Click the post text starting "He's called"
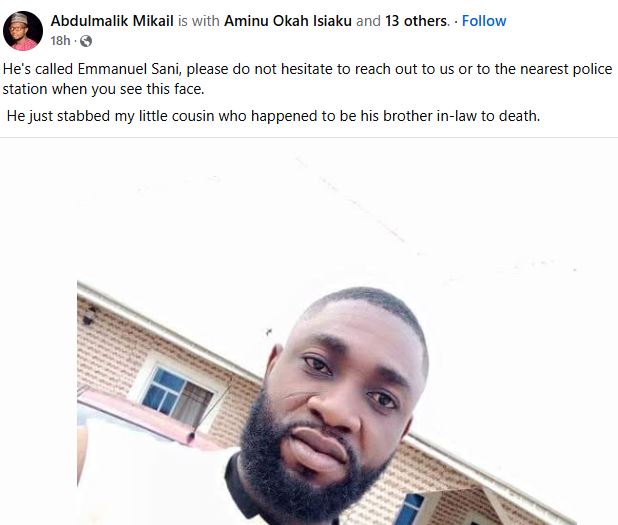Screen dimensions: 618x525 click(x=307, y=79)
